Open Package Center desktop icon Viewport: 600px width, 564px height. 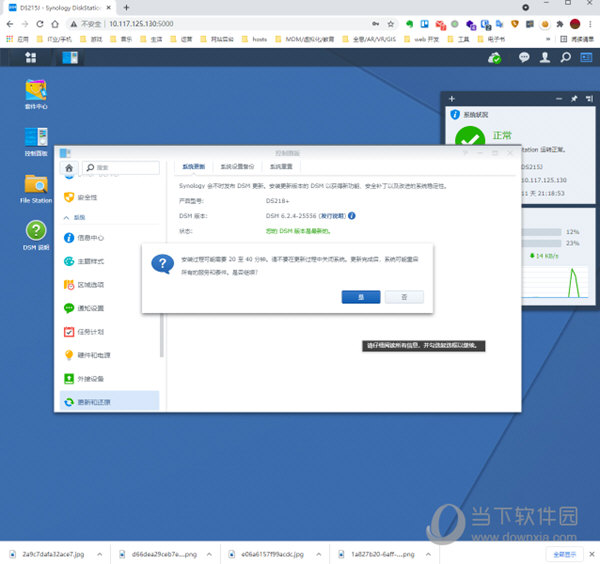click(36, 94)
